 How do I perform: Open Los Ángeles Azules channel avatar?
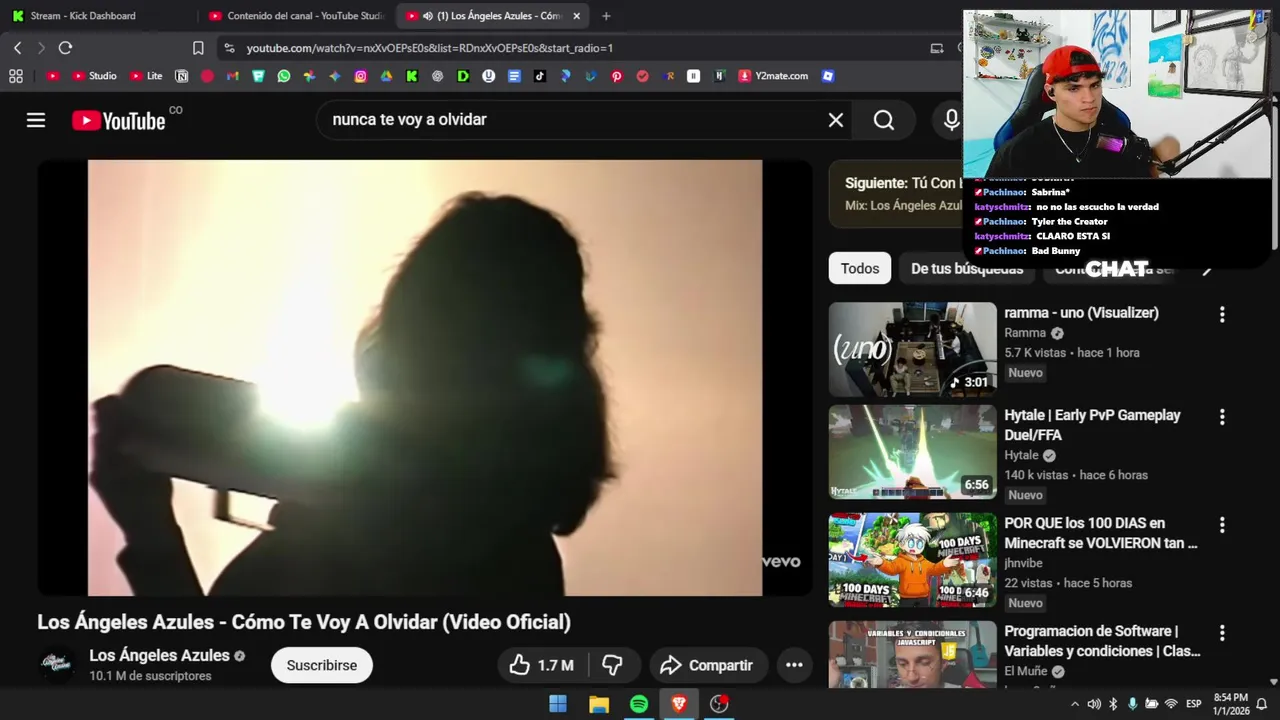coord(56,665)
